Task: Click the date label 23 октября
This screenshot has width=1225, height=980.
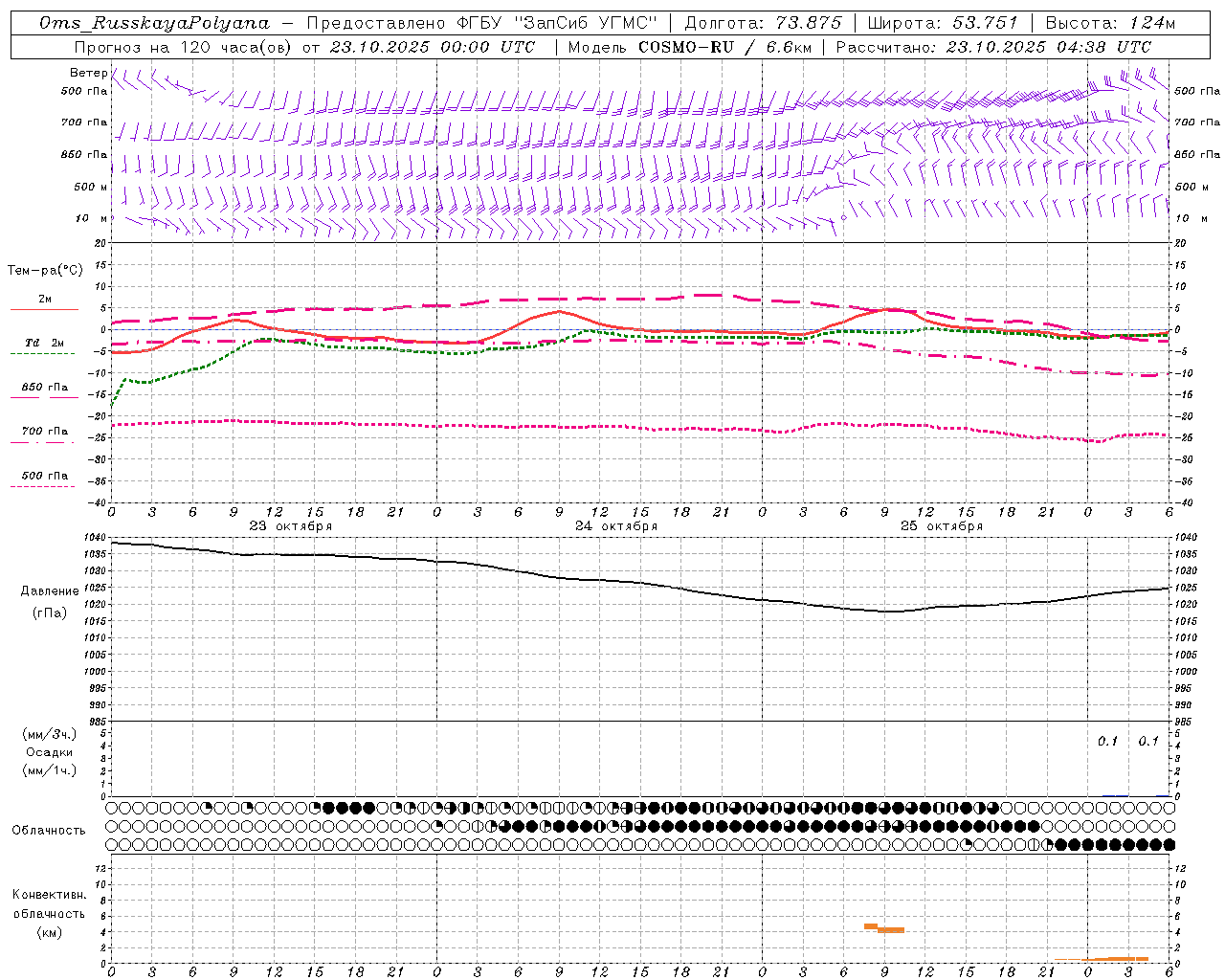Action: [291, 526]
